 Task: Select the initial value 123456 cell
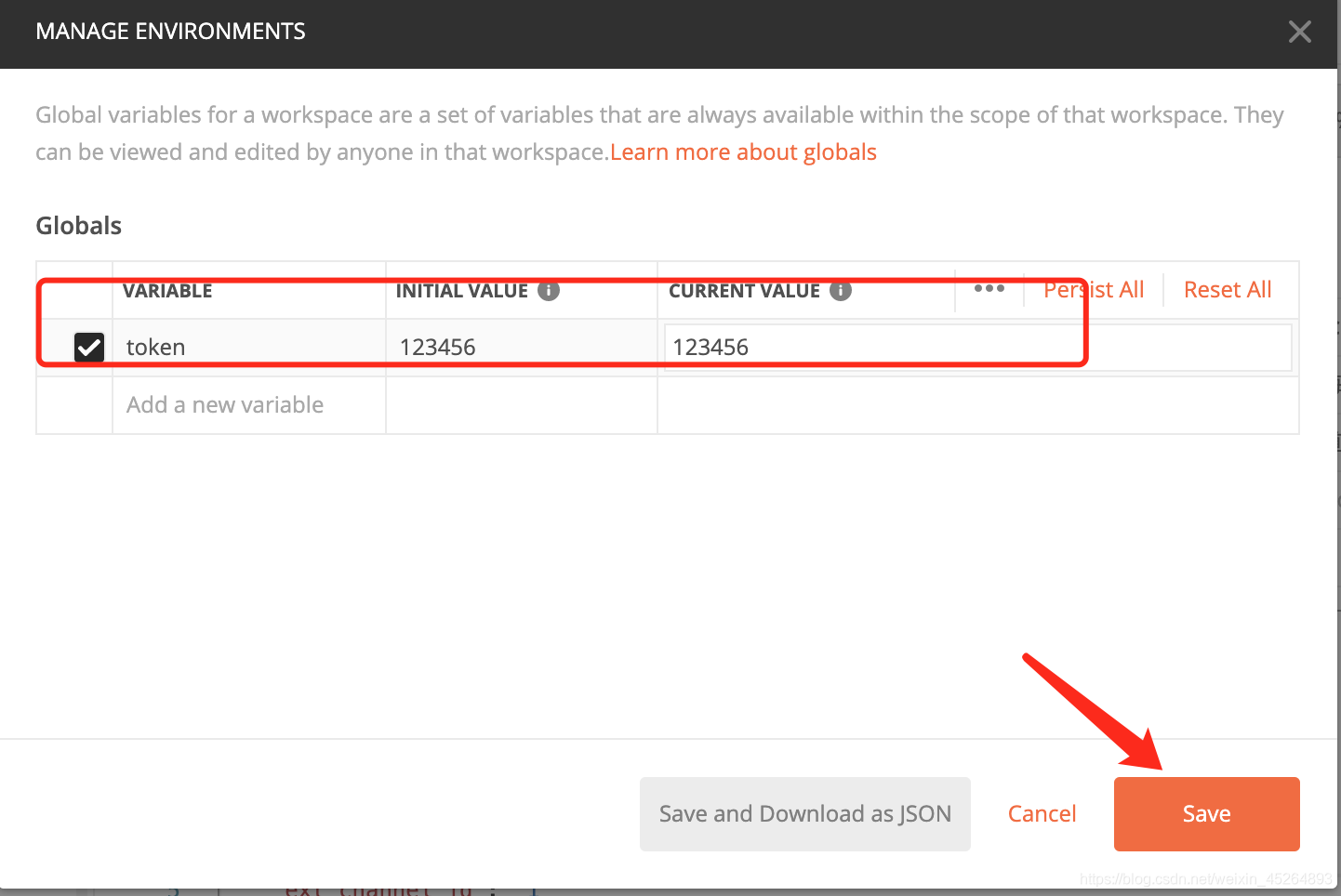click(522, 348)
